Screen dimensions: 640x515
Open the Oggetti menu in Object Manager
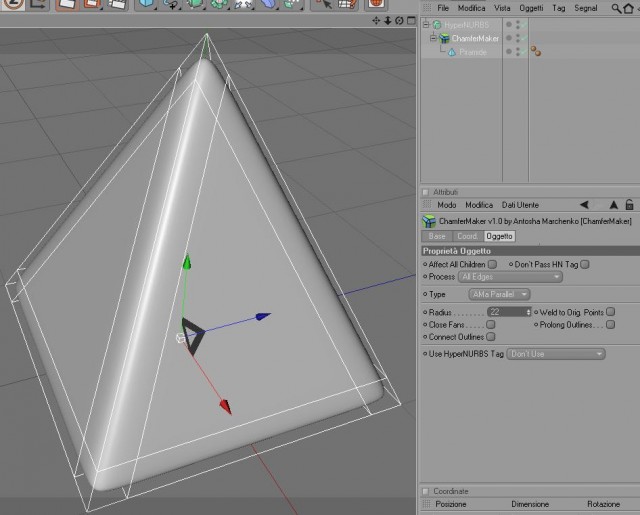click(531, 8)
